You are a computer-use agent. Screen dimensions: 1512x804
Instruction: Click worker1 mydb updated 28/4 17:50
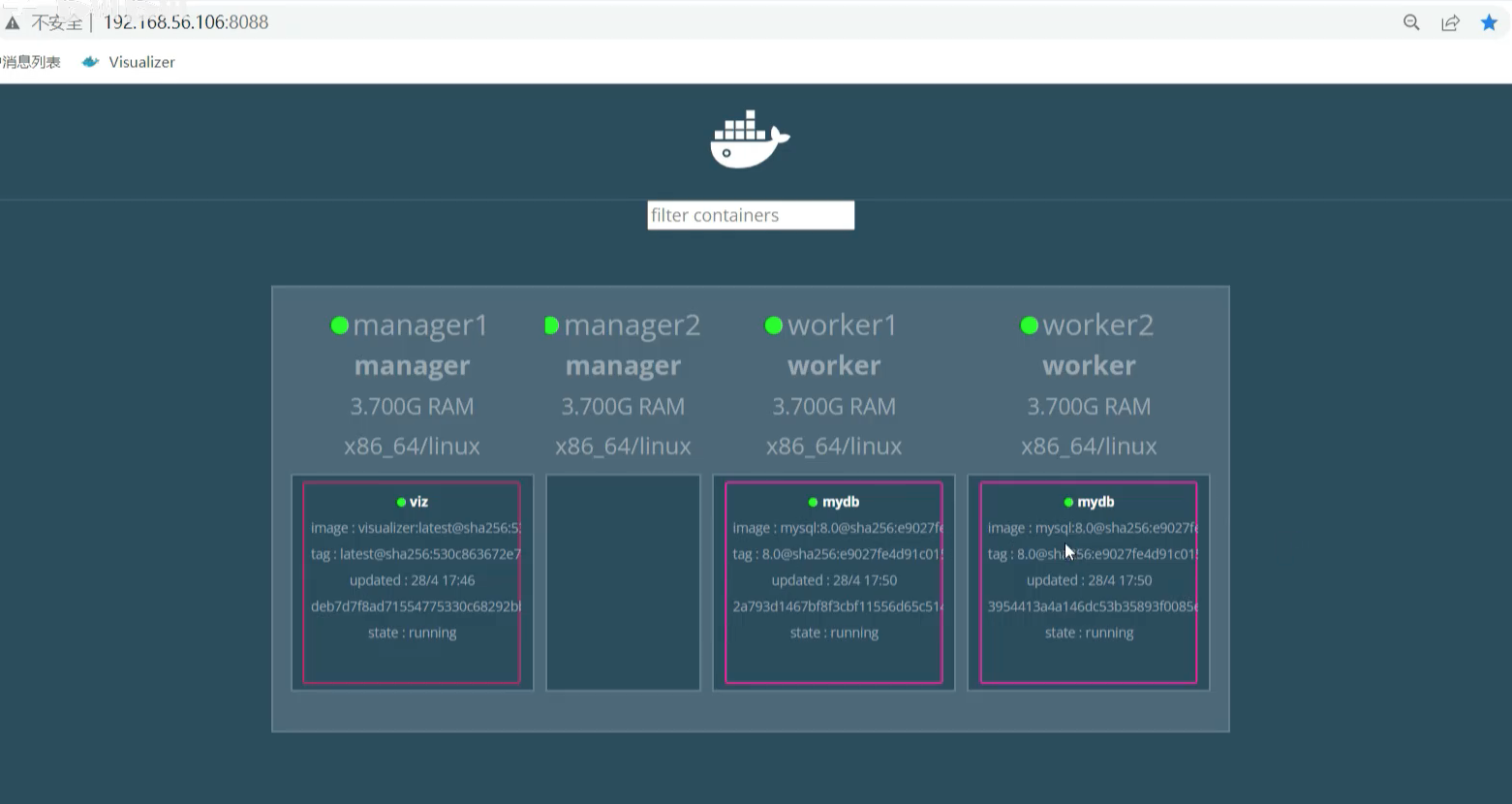834,580
